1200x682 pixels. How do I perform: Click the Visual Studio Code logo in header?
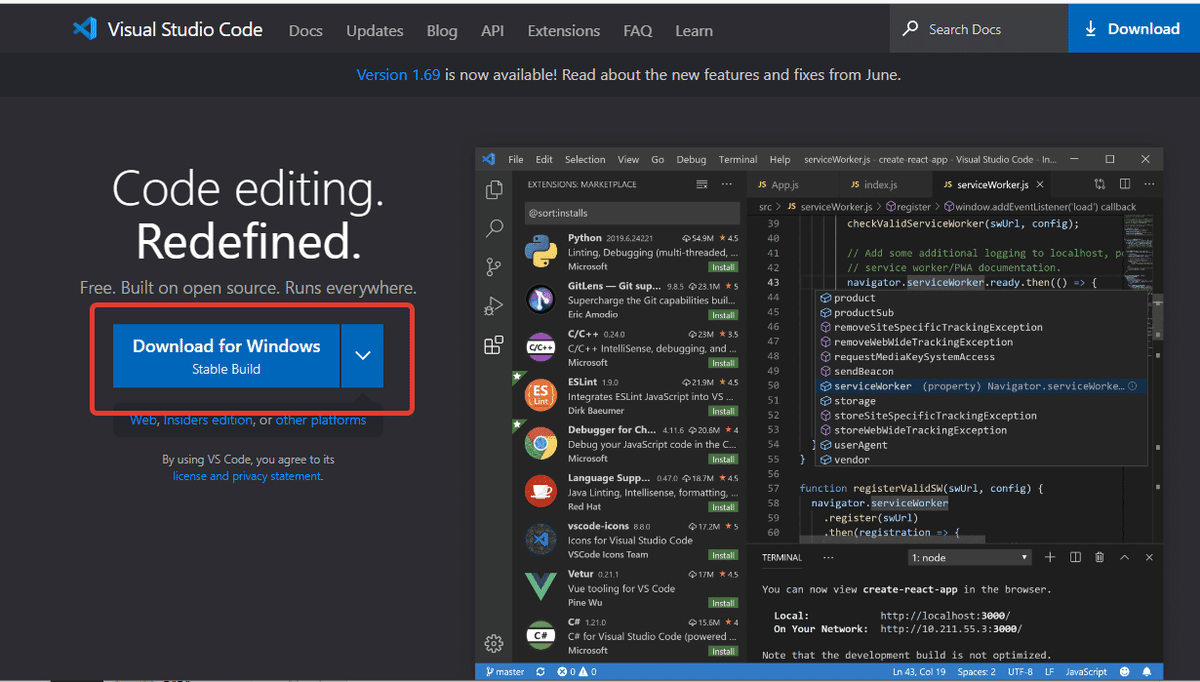click(84, 29)
